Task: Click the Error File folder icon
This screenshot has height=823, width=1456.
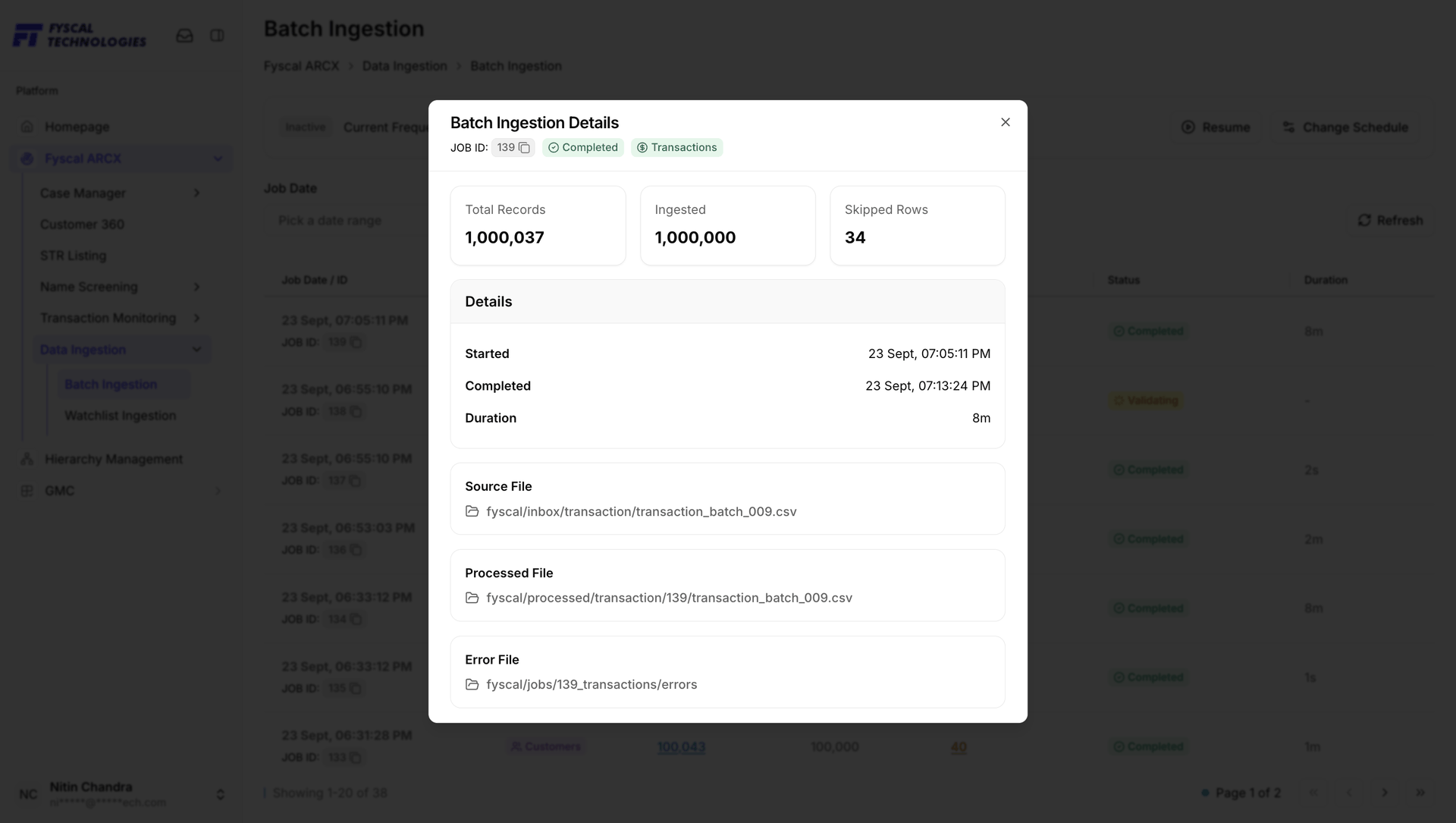Action: click(472, 684)
